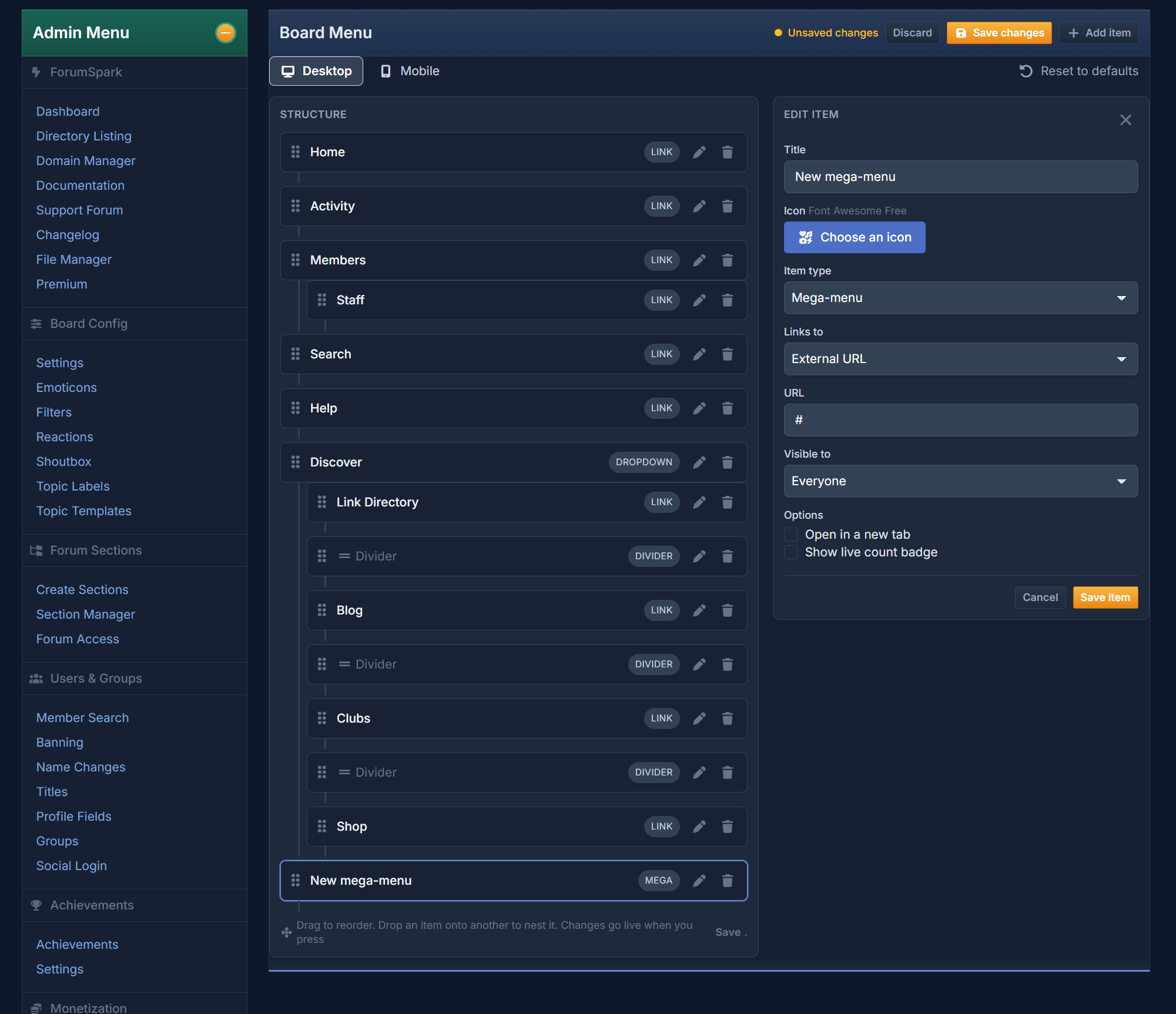Open File Manager in sidebar
The width and height of the screenshot is (1176, 1014).
click(x=73, y=260)
